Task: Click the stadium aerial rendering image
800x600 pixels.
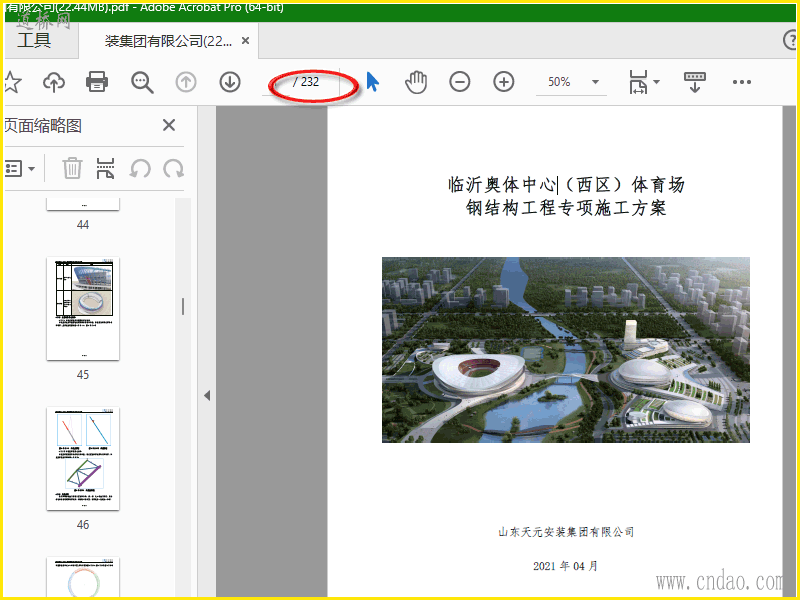Action: 566,349
